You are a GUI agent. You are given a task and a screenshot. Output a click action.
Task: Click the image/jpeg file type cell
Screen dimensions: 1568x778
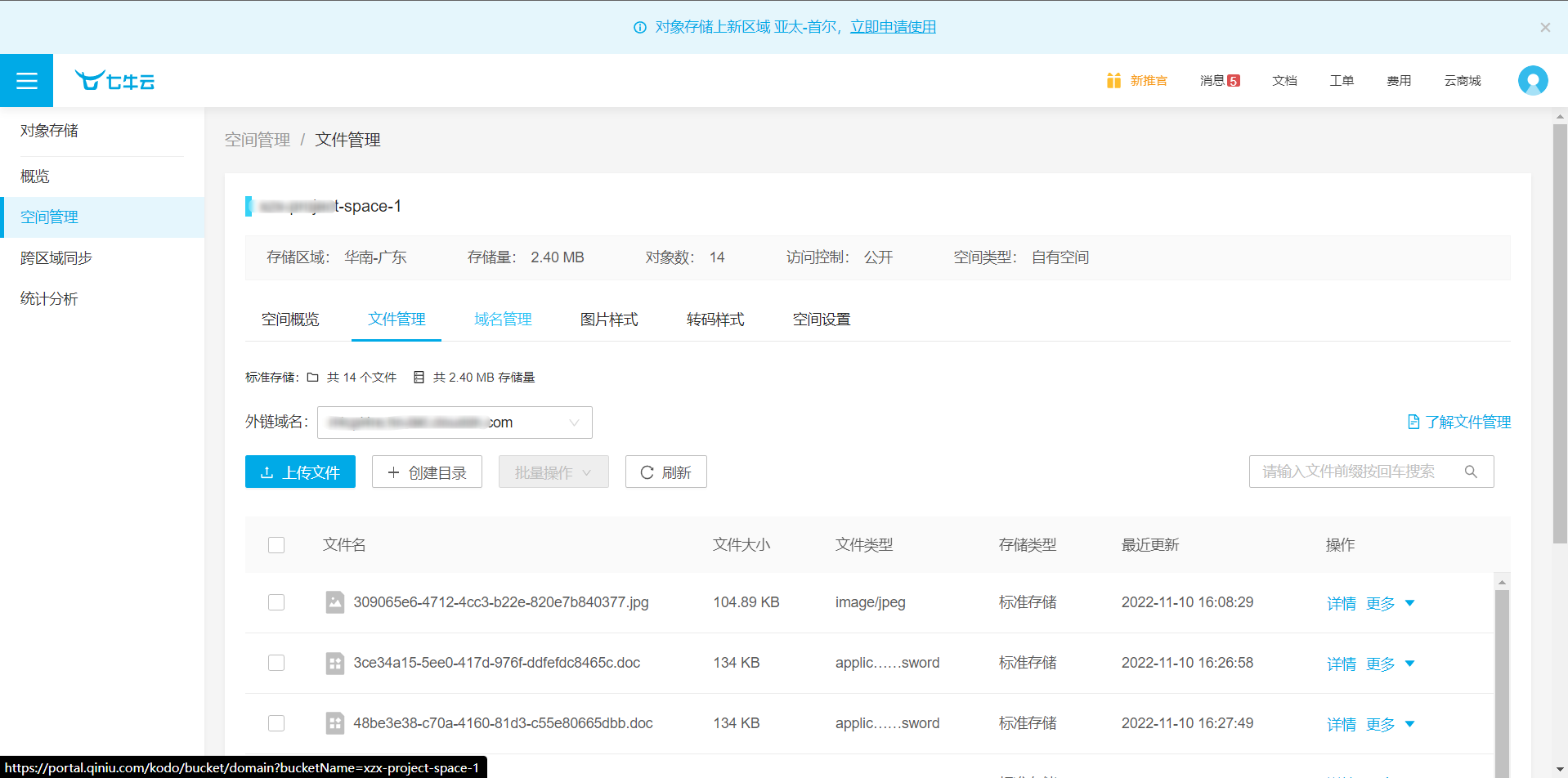[871, 602]
